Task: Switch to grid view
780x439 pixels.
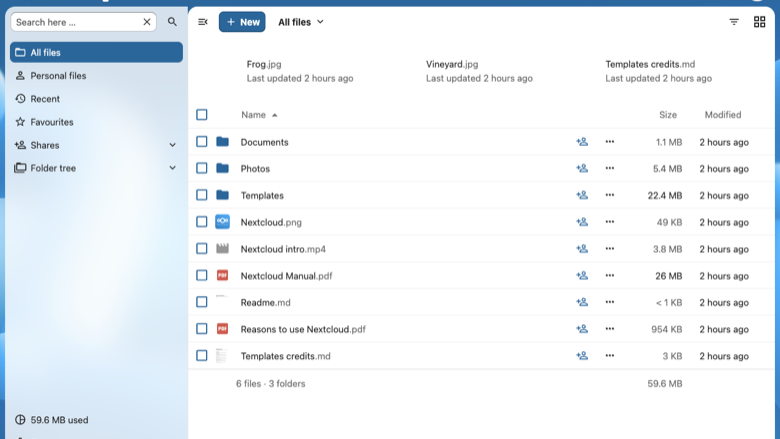Action: pos(759,22)
